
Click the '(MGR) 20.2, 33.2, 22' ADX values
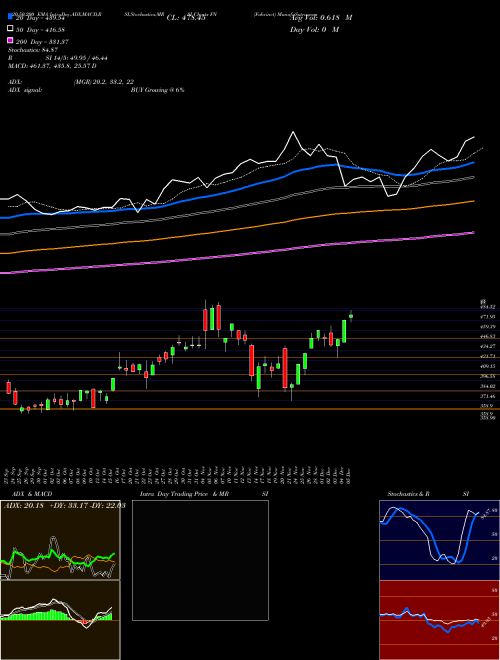click(x=104, y=82)
